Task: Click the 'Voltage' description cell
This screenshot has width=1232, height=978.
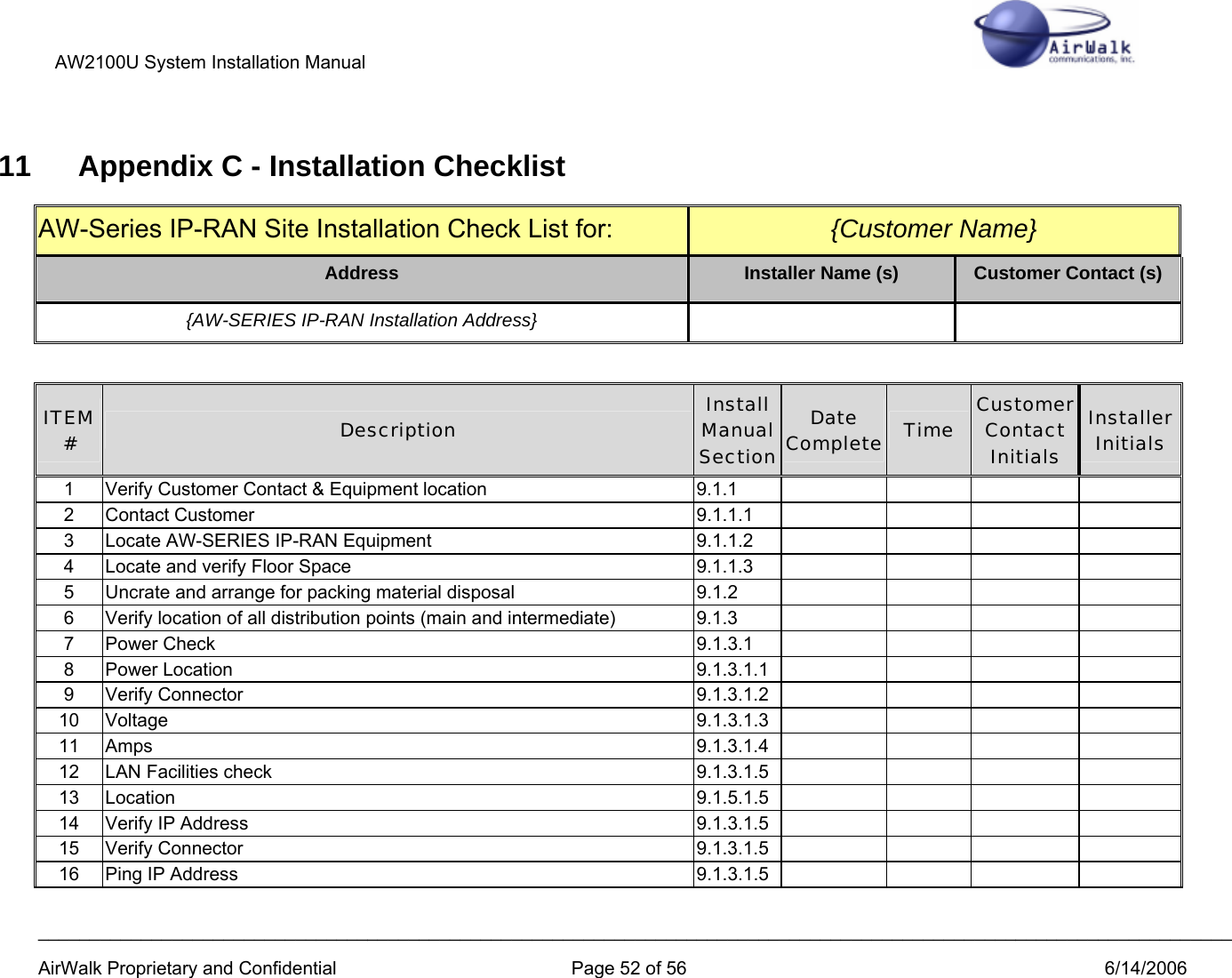Action: coord(397,721)
